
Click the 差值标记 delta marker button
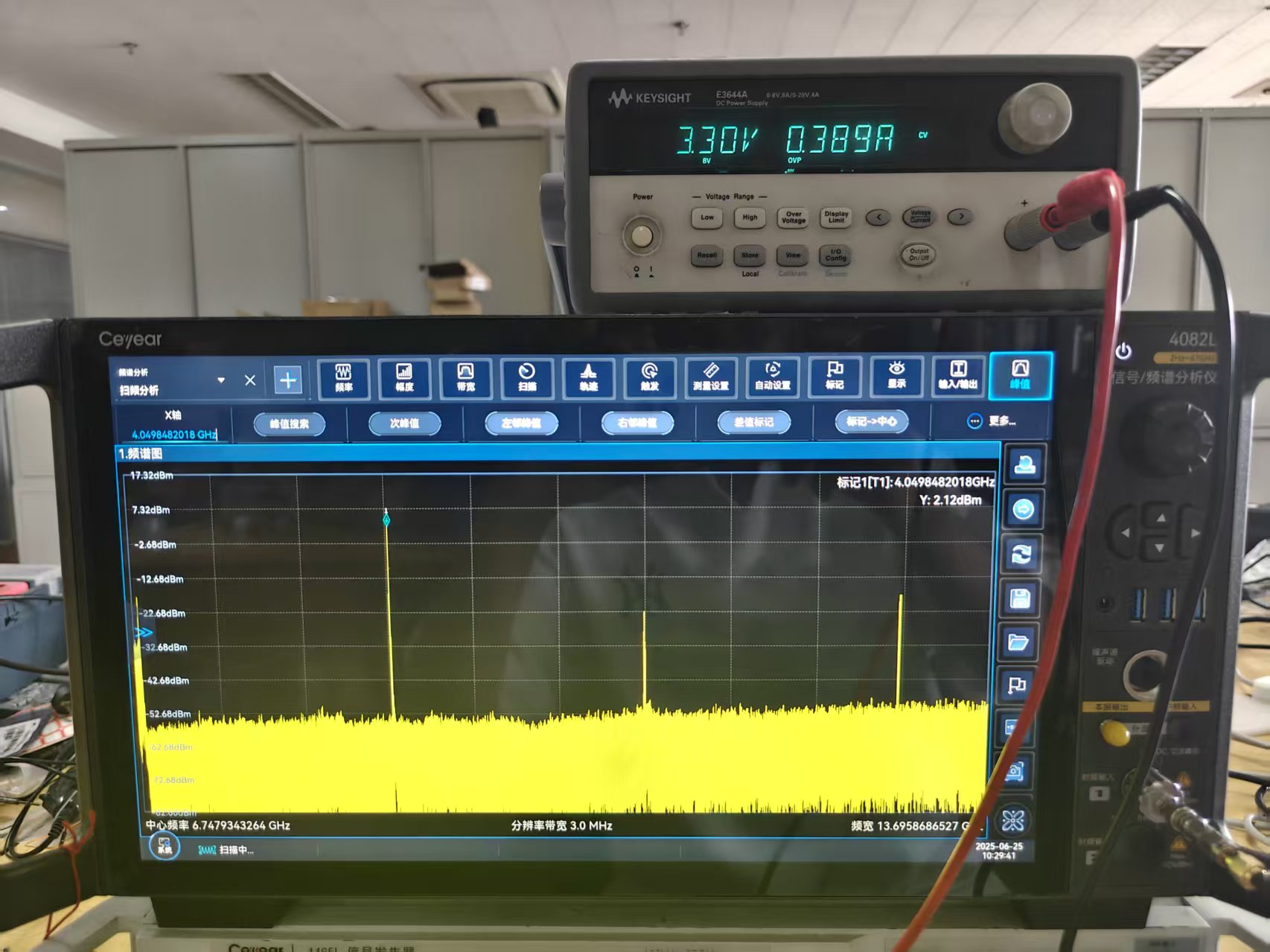point(753,422)
